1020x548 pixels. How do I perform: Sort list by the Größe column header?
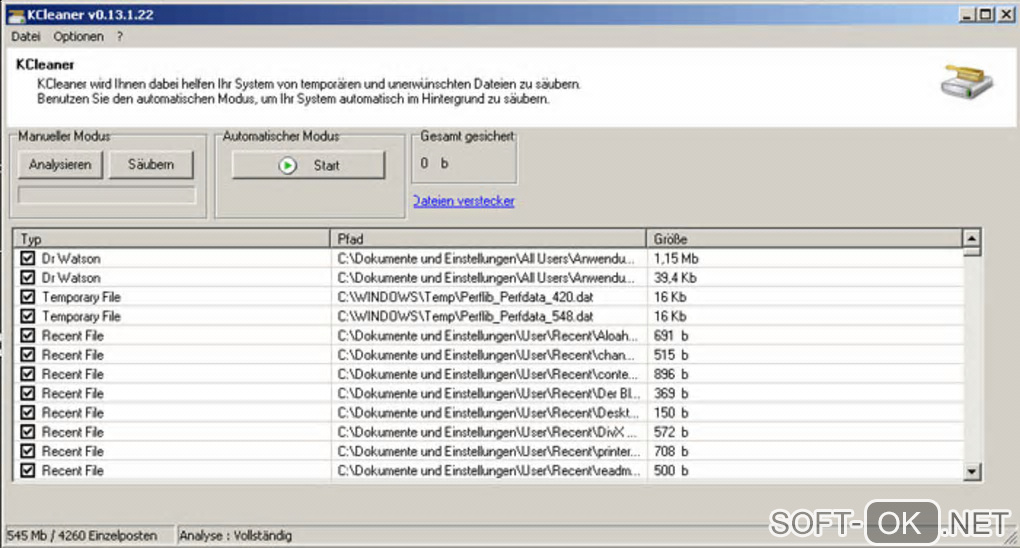pyautogui.click(x=804, y=239)
